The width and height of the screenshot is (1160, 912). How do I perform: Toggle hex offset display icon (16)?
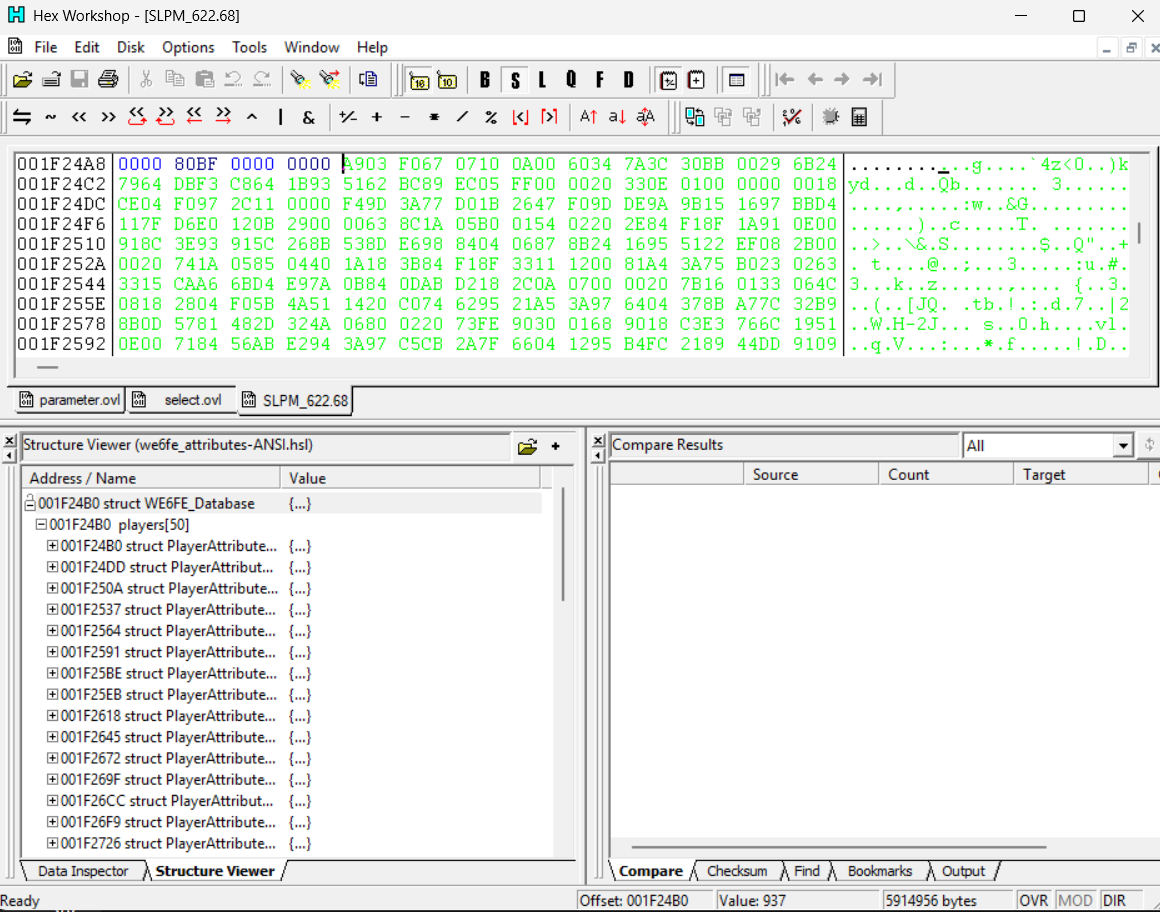[419, 80]
